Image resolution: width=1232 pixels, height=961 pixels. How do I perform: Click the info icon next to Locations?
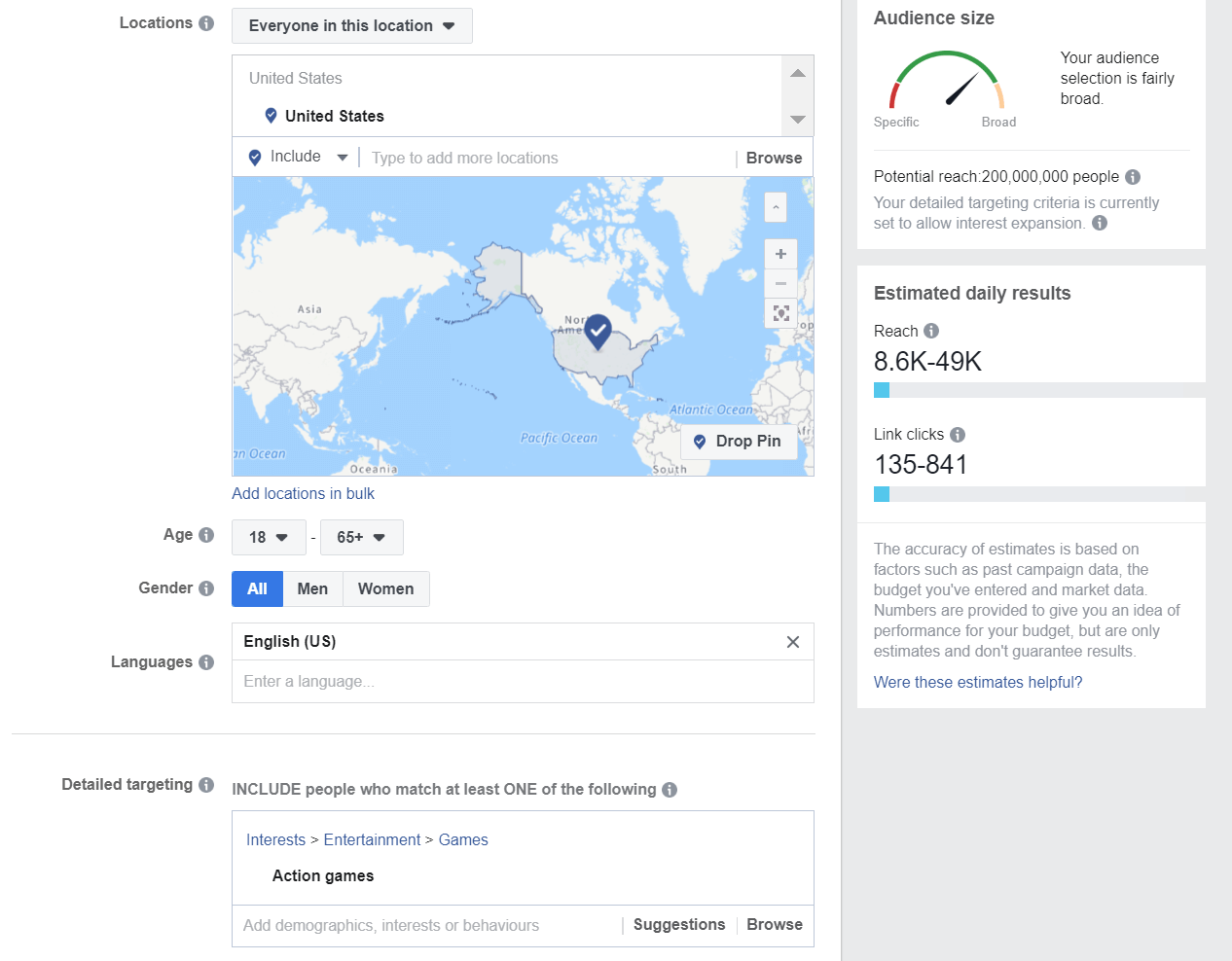(206, 23)
